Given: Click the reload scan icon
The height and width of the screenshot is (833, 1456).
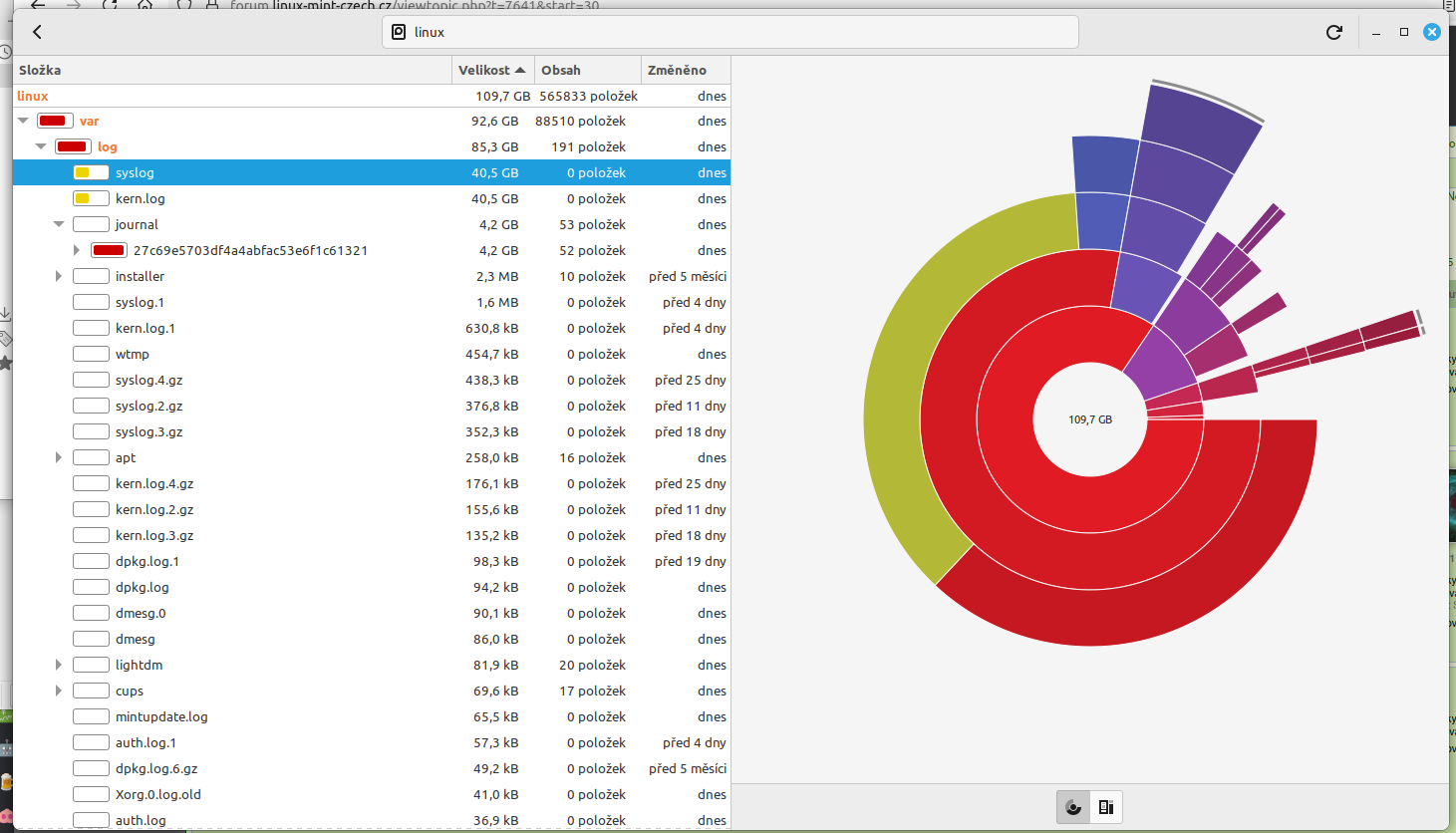Looking at the screenshot, I should click(1333, 32).
